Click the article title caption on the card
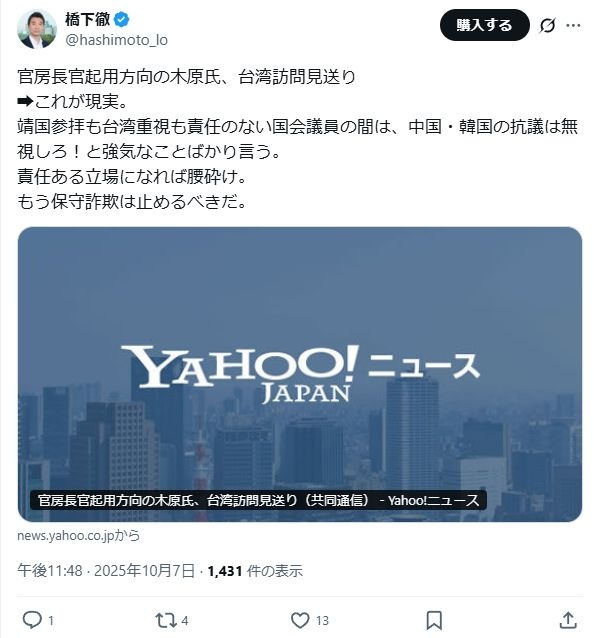Viewport: 594px width, 638px height. (258, 500)
